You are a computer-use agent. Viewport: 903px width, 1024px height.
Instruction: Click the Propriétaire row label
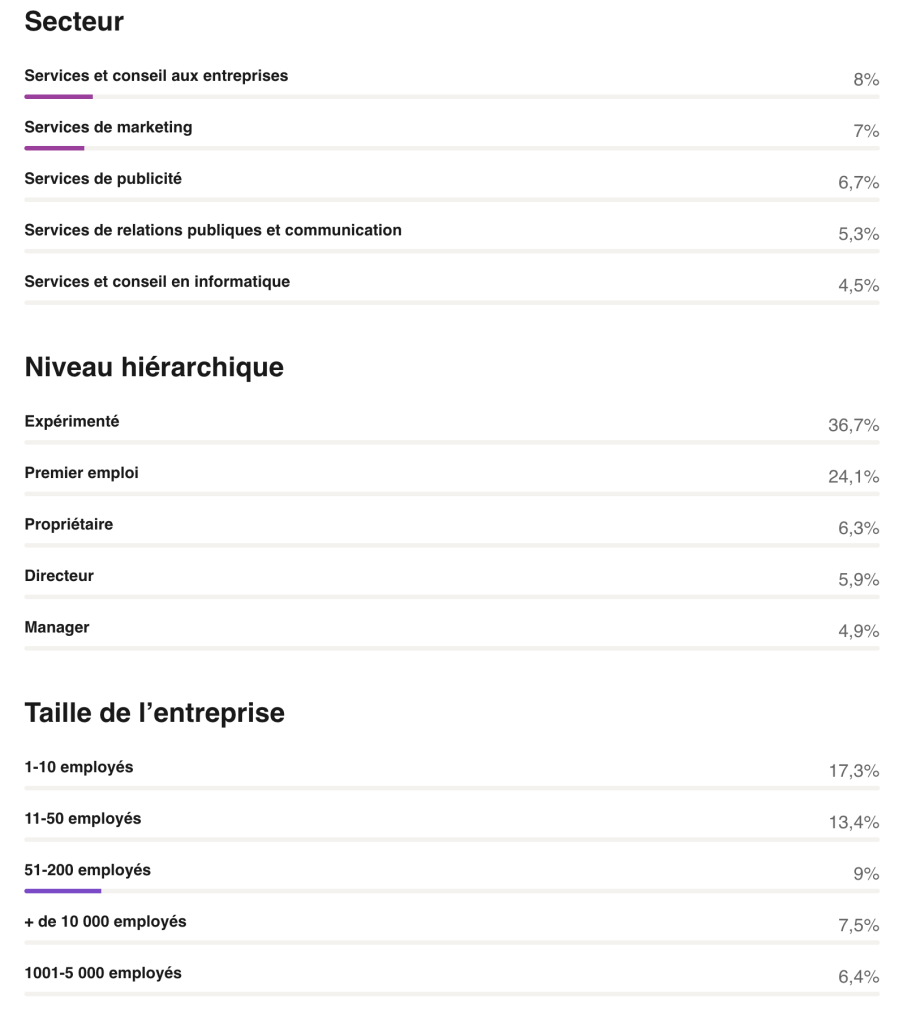[x=69, y=525]
